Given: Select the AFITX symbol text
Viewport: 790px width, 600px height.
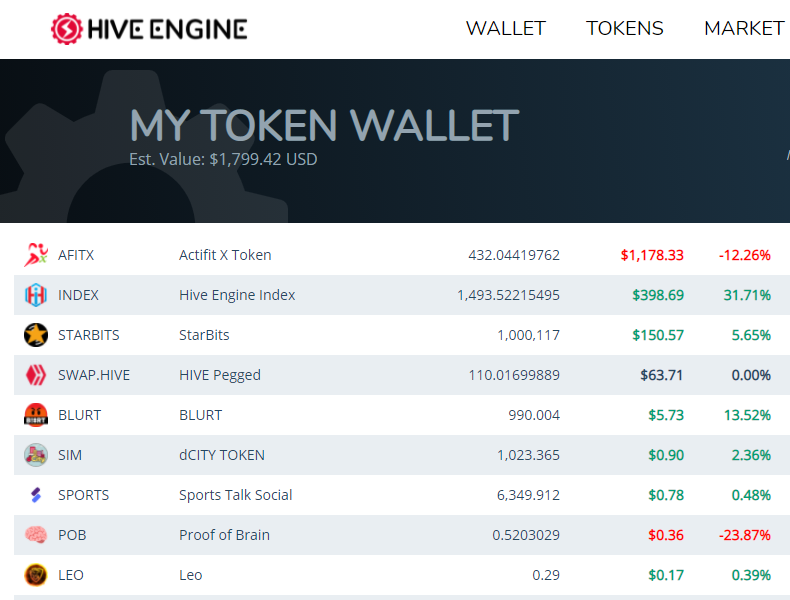Looking at the screenshot, I should coord(76,255).
